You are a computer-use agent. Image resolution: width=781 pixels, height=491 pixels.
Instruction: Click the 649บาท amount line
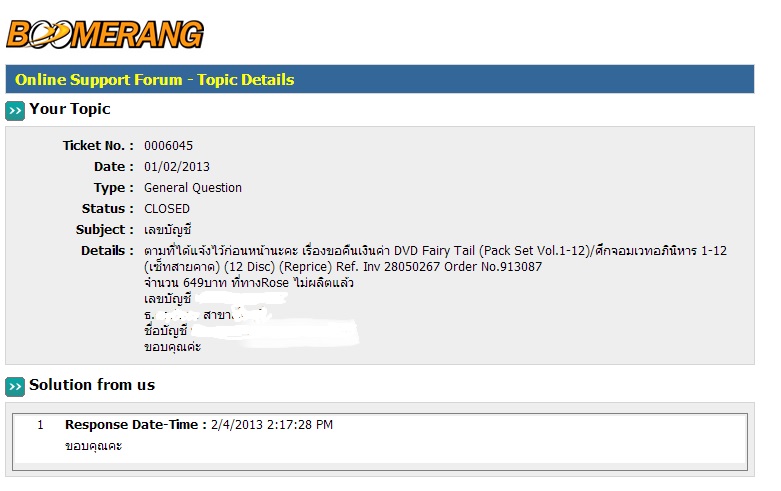tap(249, 283)
